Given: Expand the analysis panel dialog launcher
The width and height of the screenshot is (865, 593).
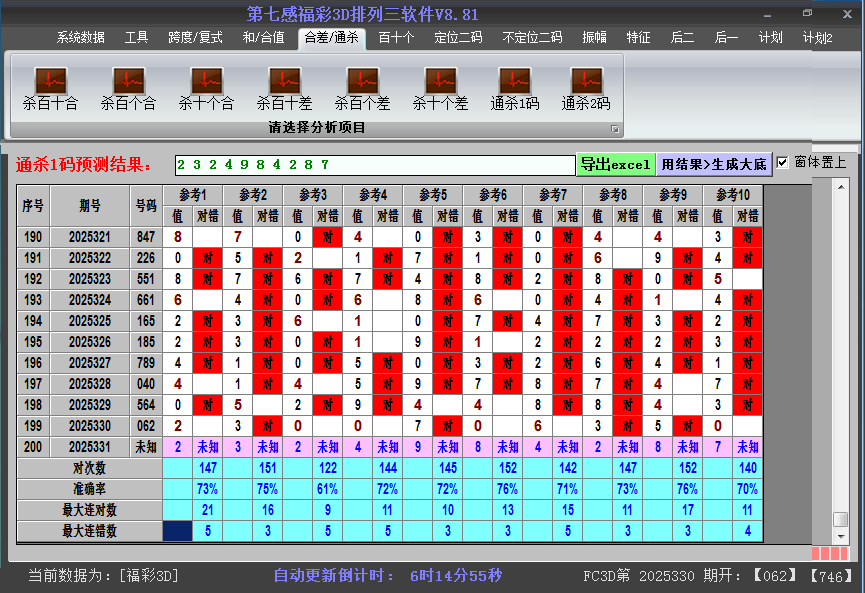Looking at the screenshot, I should (615, 129).
